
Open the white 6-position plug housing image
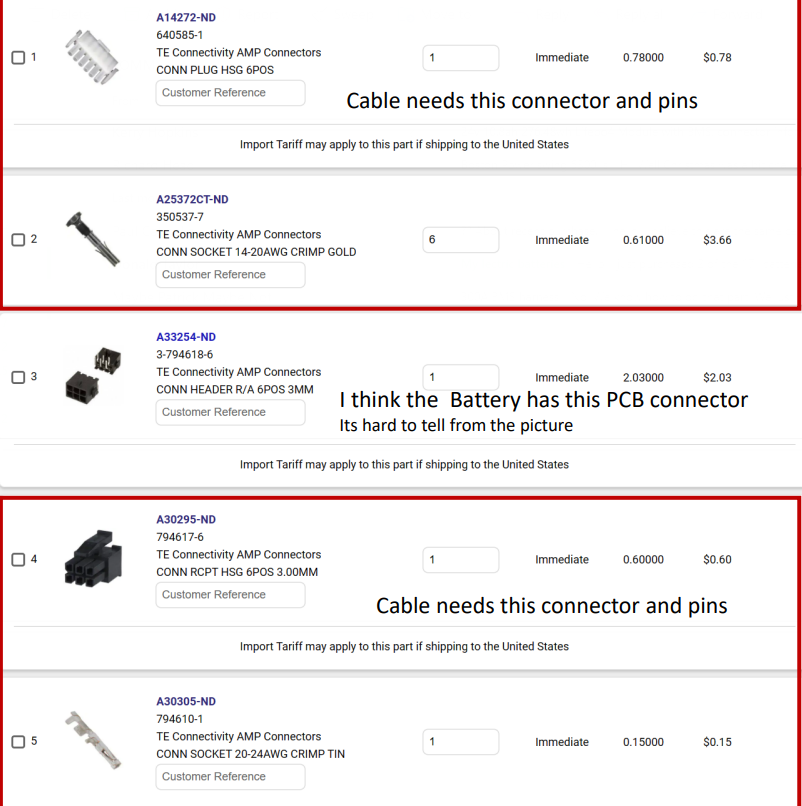(92, 57)
